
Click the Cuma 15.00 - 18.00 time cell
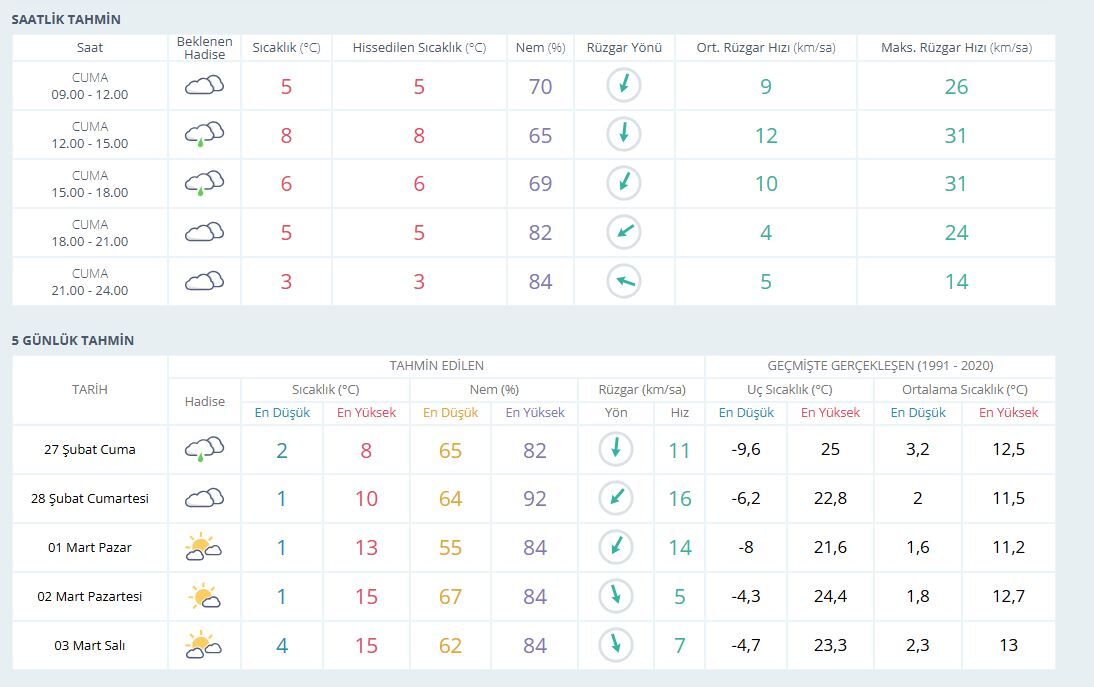tap(90, 183)
